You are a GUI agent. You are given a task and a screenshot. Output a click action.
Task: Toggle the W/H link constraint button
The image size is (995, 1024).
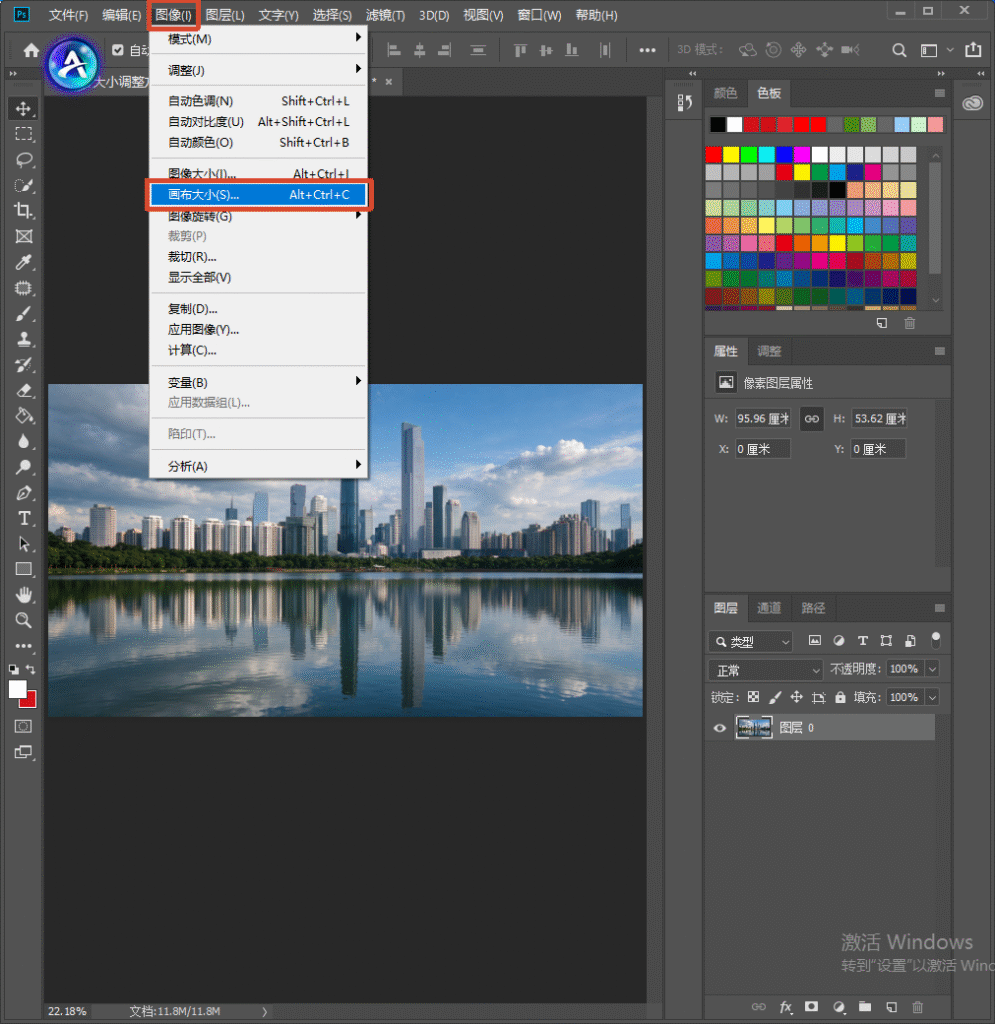pyautogui.click(x=811, y=419)
